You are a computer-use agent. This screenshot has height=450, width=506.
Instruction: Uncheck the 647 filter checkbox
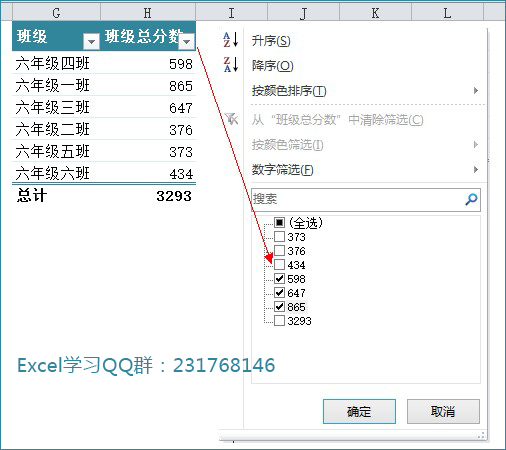coord(279,292)
